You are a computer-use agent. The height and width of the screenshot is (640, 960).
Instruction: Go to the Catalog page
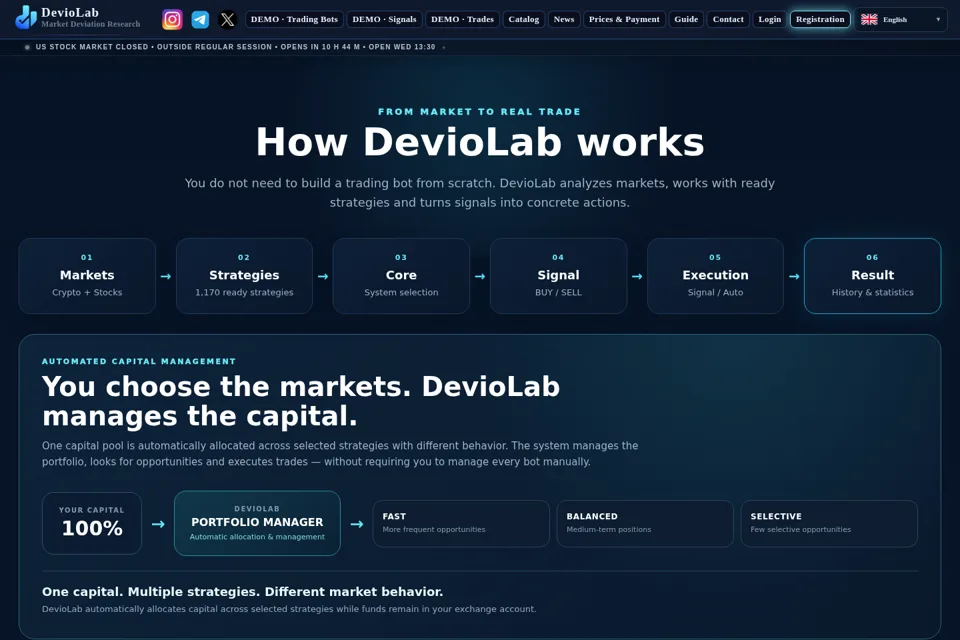[x=524, y=20]
